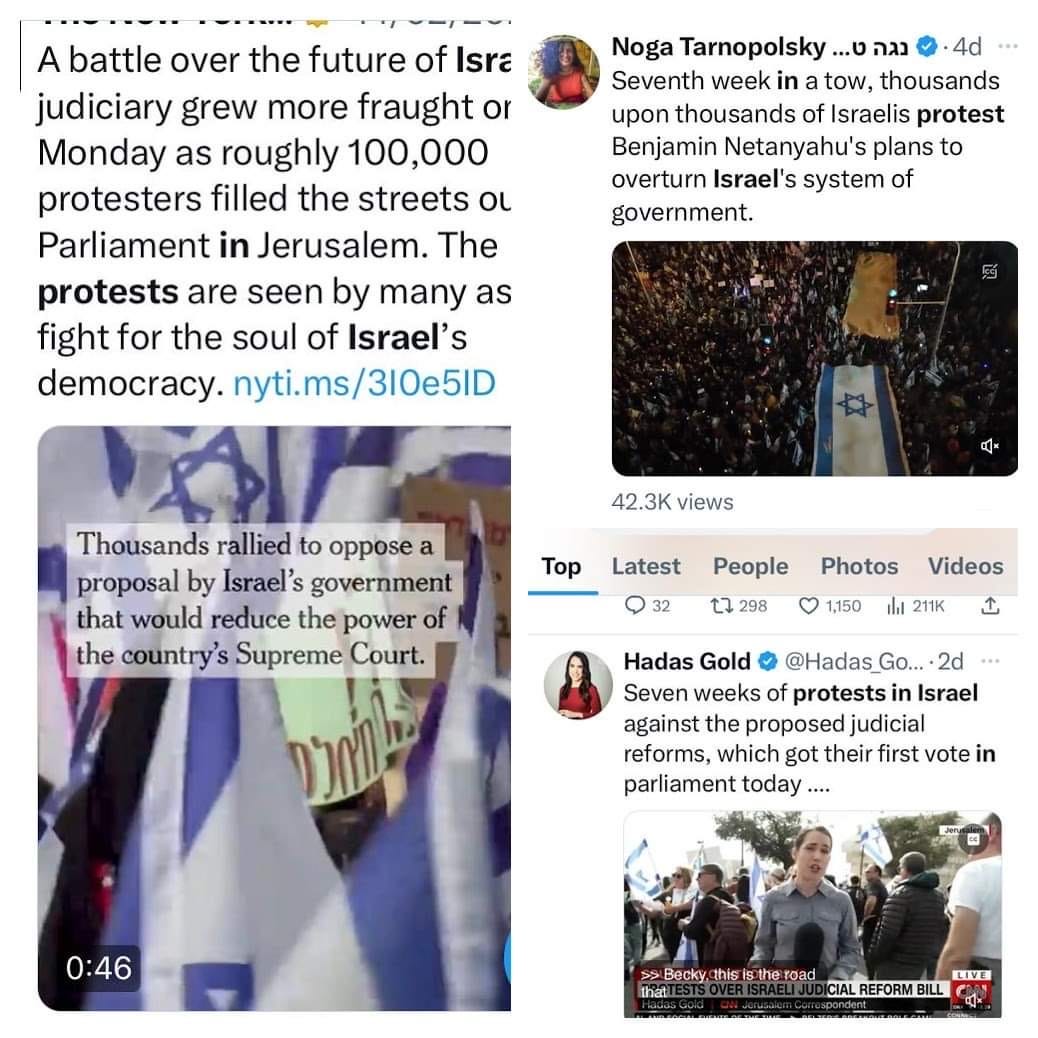Select the People search tab
The height and width of the screenshot is (1038, 1038).
point(750,566)
